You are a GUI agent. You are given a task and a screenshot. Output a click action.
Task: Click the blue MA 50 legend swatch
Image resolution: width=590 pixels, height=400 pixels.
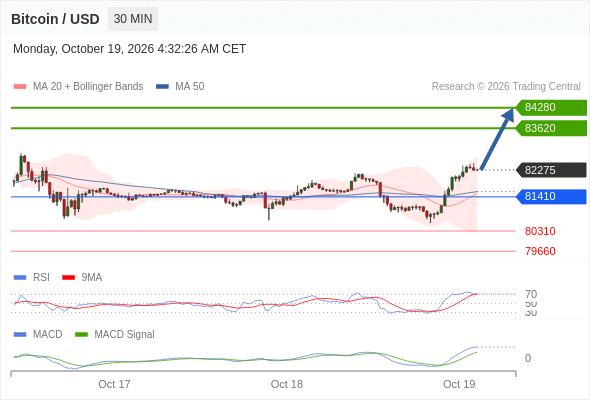162,87
